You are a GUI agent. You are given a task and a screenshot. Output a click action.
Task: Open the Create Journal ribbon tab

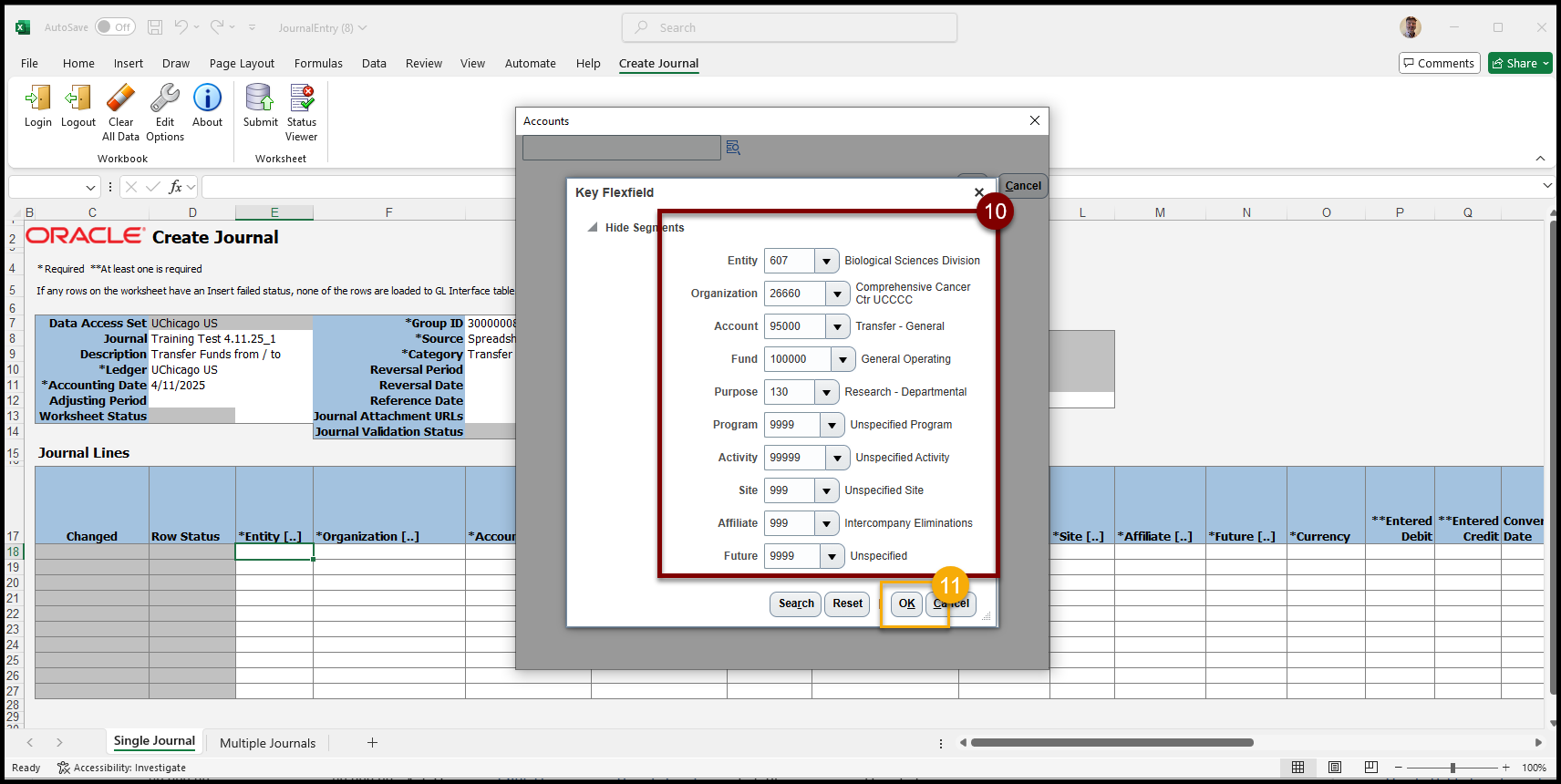658,64
